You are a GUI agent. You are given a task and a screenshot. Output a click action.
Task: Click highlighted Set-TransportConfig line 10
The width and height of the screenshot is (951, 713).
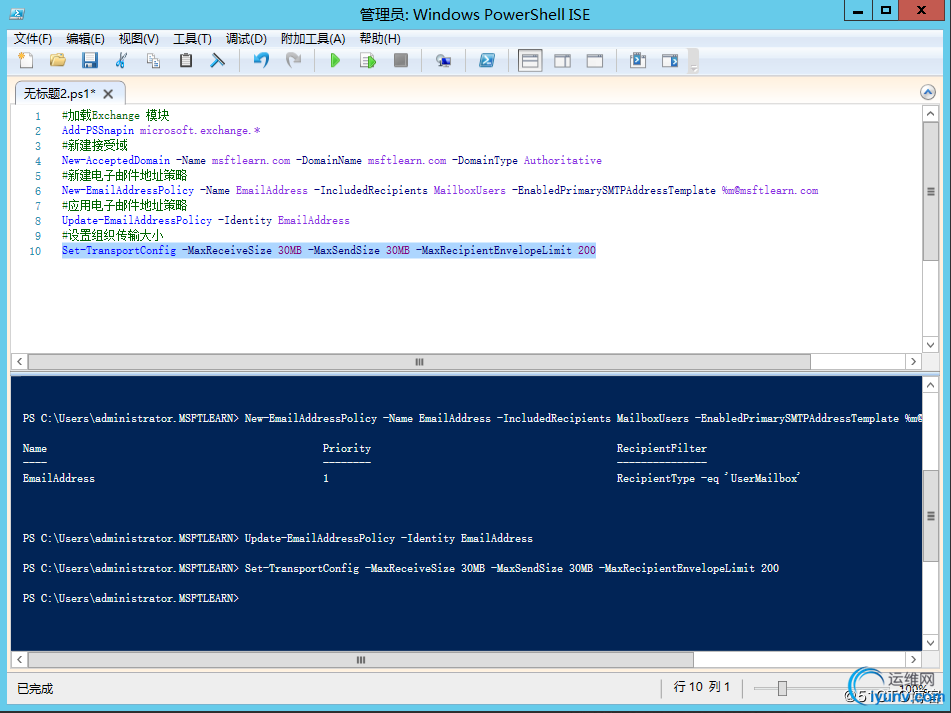tap(329, 250)
